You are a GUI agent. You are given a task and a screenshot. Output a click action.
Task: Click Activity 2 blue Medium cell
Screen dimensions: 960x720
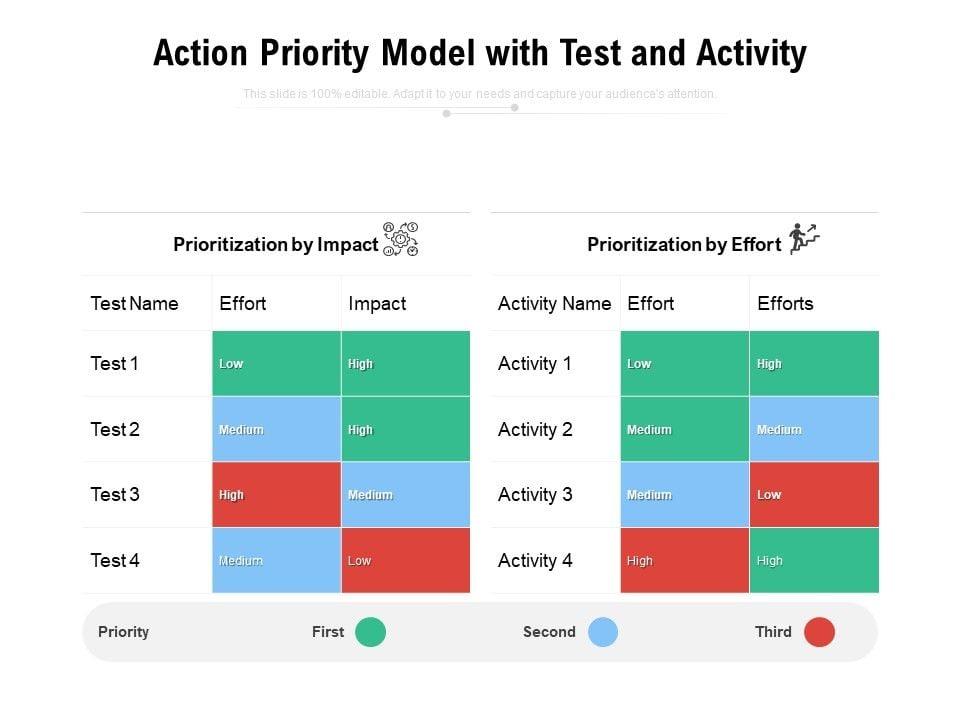point(814,429)
